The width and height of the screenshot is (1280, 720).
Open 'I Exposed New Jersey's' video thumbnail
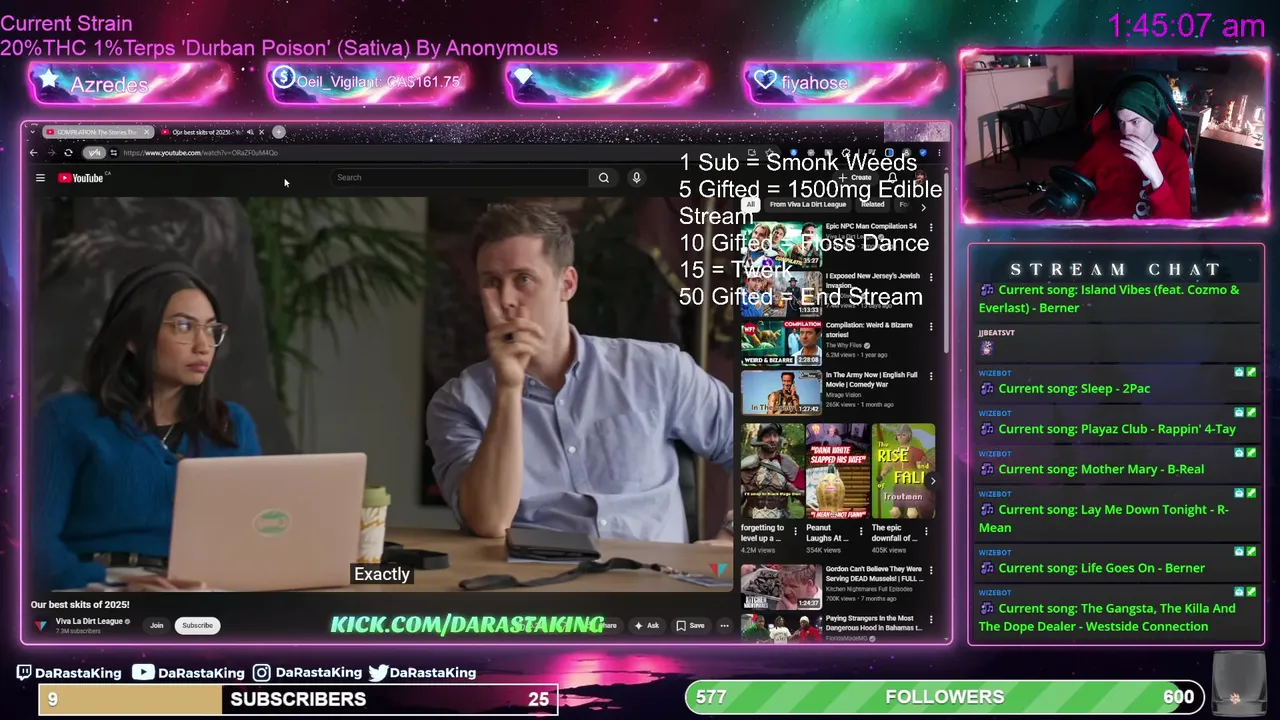coord(781,292)
